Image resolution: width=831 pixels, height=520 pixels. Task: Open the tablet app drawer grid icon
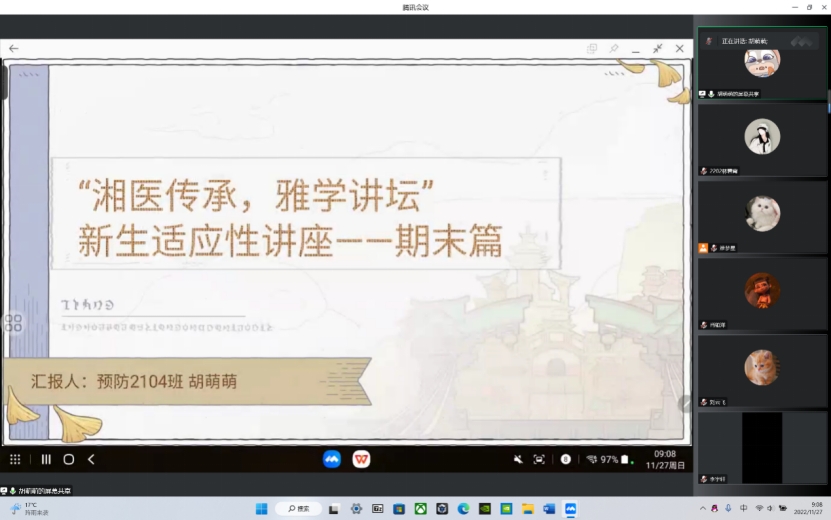point(15,459)
